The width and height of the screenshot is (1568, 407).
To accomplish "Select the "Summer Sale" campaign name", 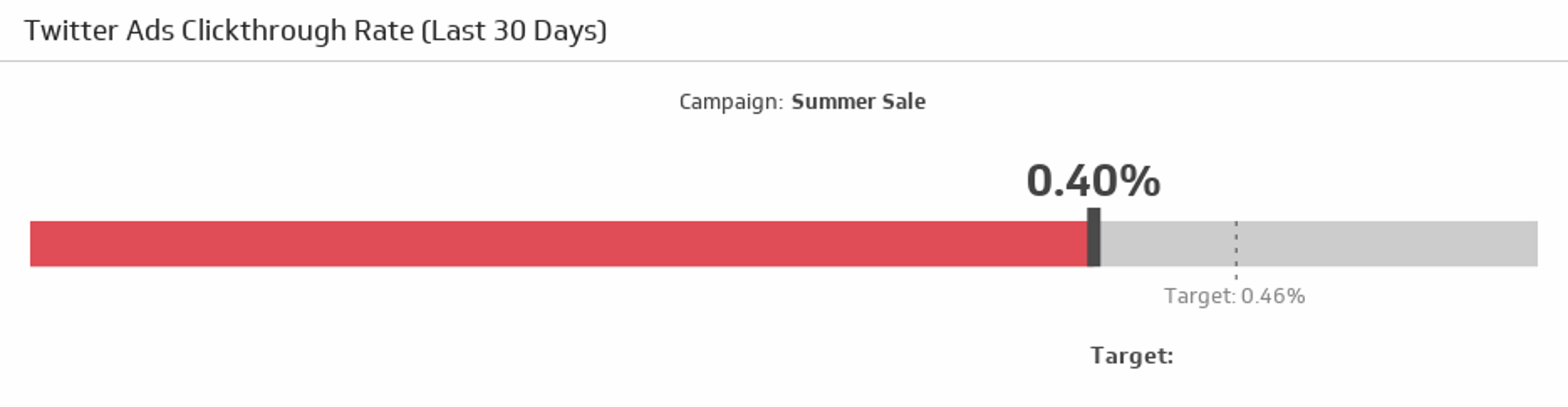I will 858,102.
